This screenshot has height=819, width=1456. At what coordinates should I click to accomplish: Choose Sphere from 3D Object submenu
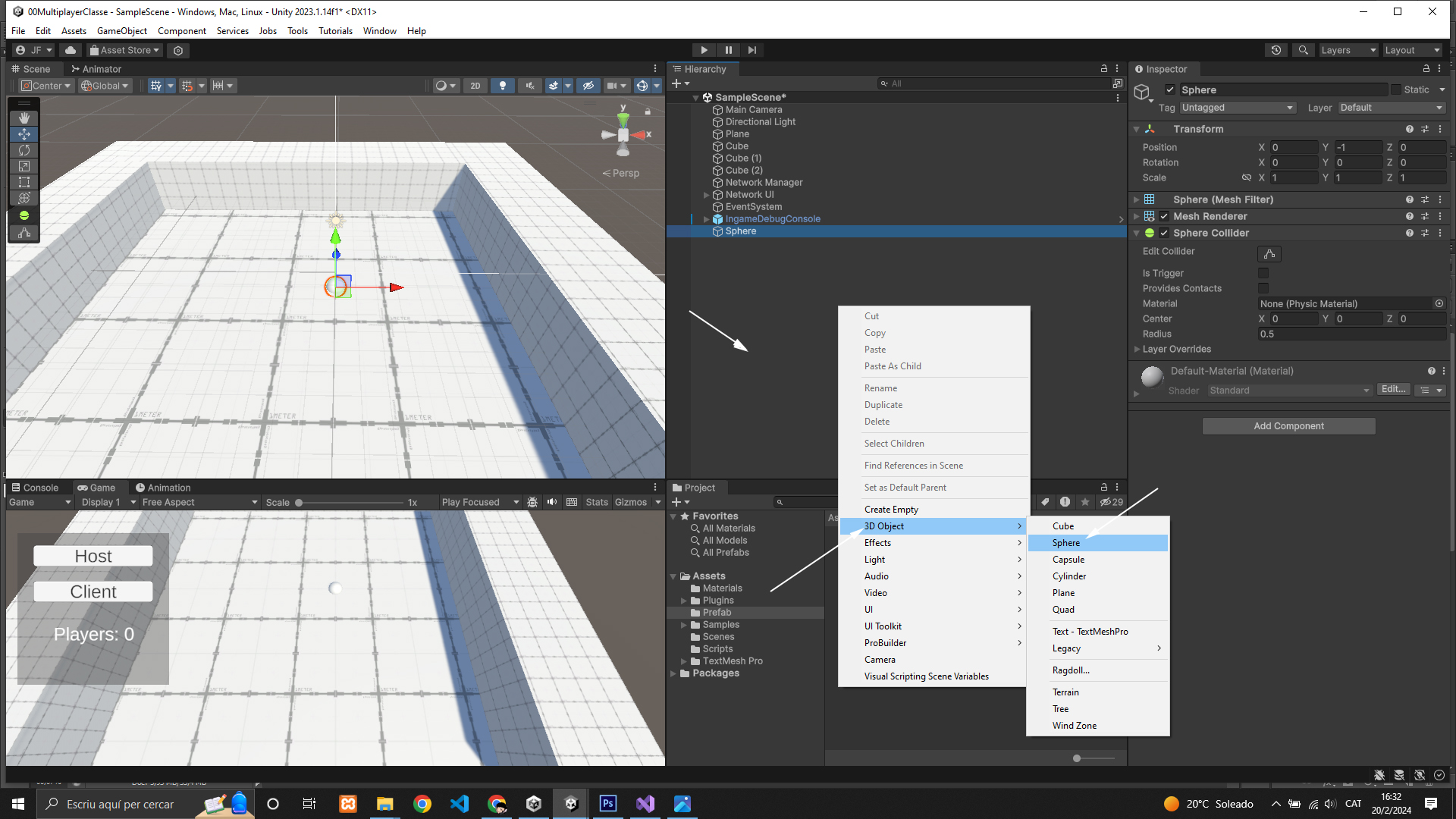coord(1066,543)
